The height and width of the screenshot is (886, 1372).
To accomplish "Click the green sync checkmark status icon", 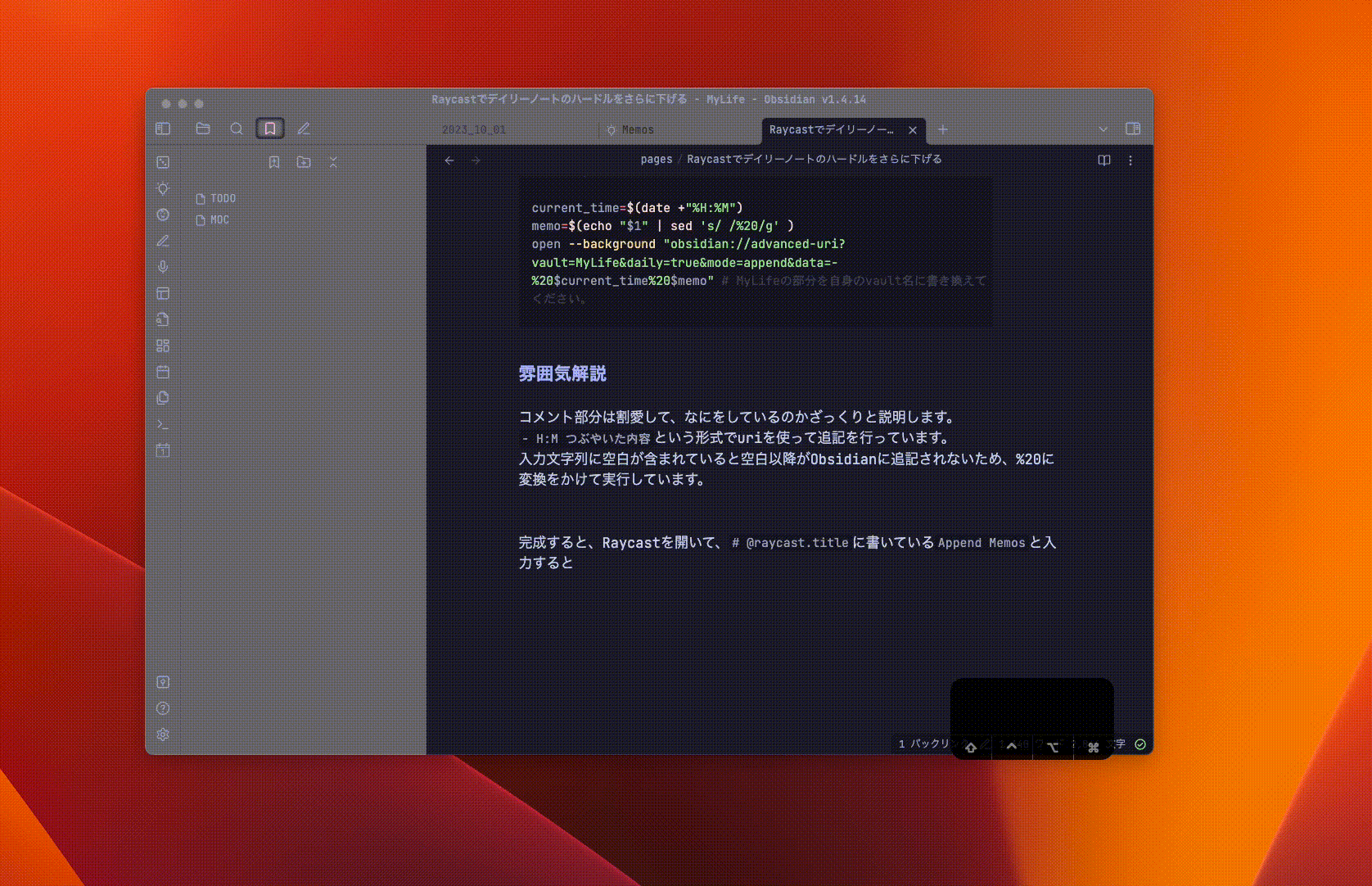I will coord(1140,744).
